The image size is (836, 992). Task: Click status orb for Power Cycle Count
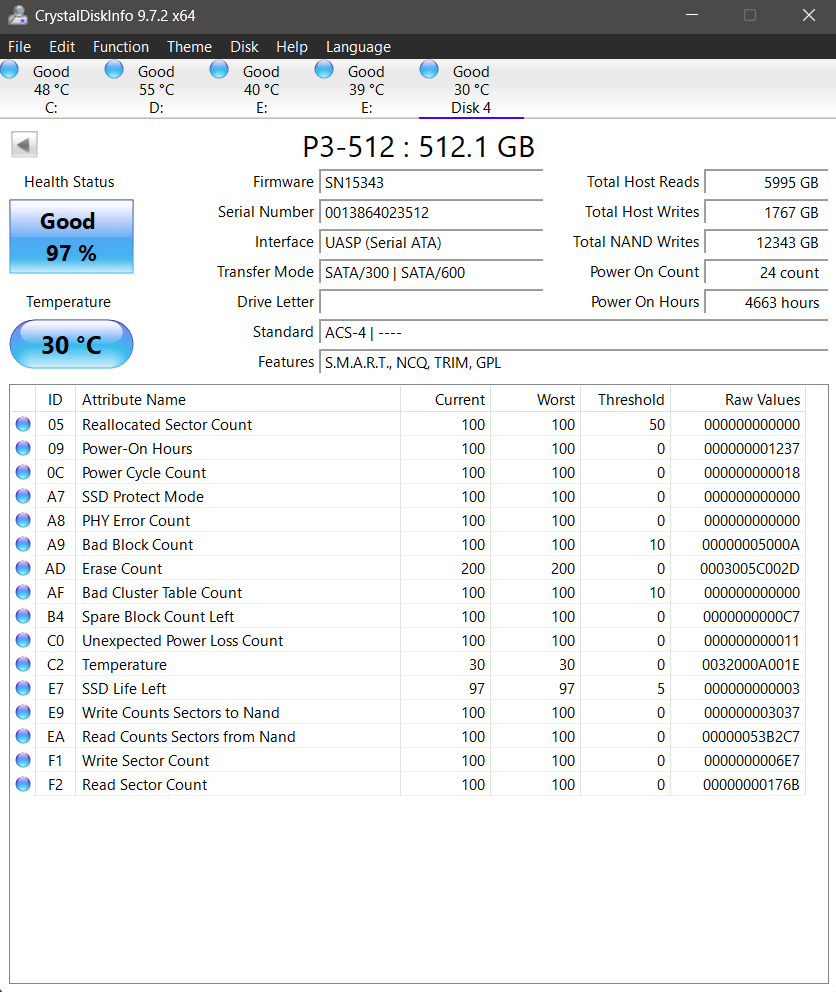(23, 473)
